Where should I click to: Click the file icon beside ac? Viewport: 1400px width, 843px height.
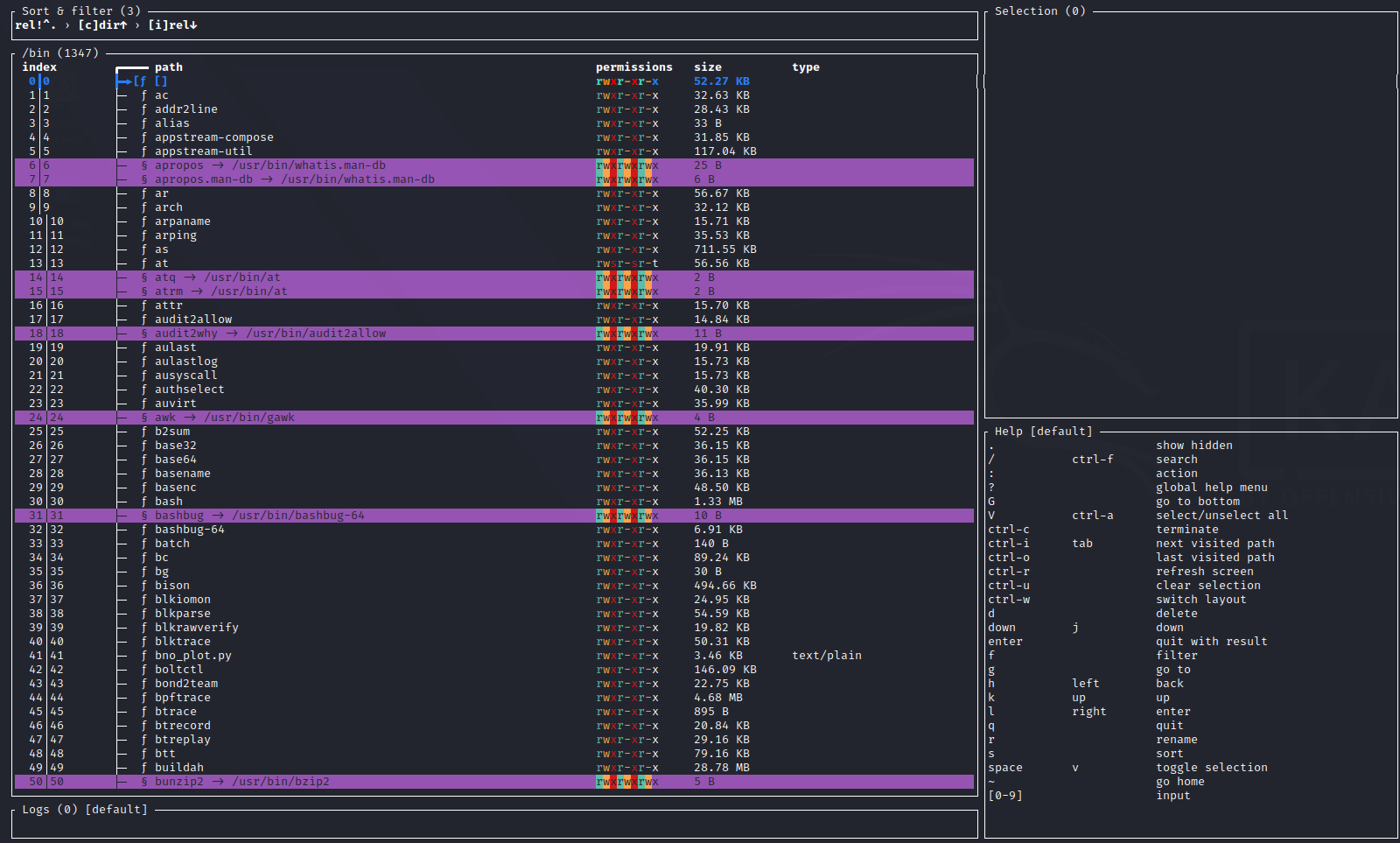coord(144,95)
